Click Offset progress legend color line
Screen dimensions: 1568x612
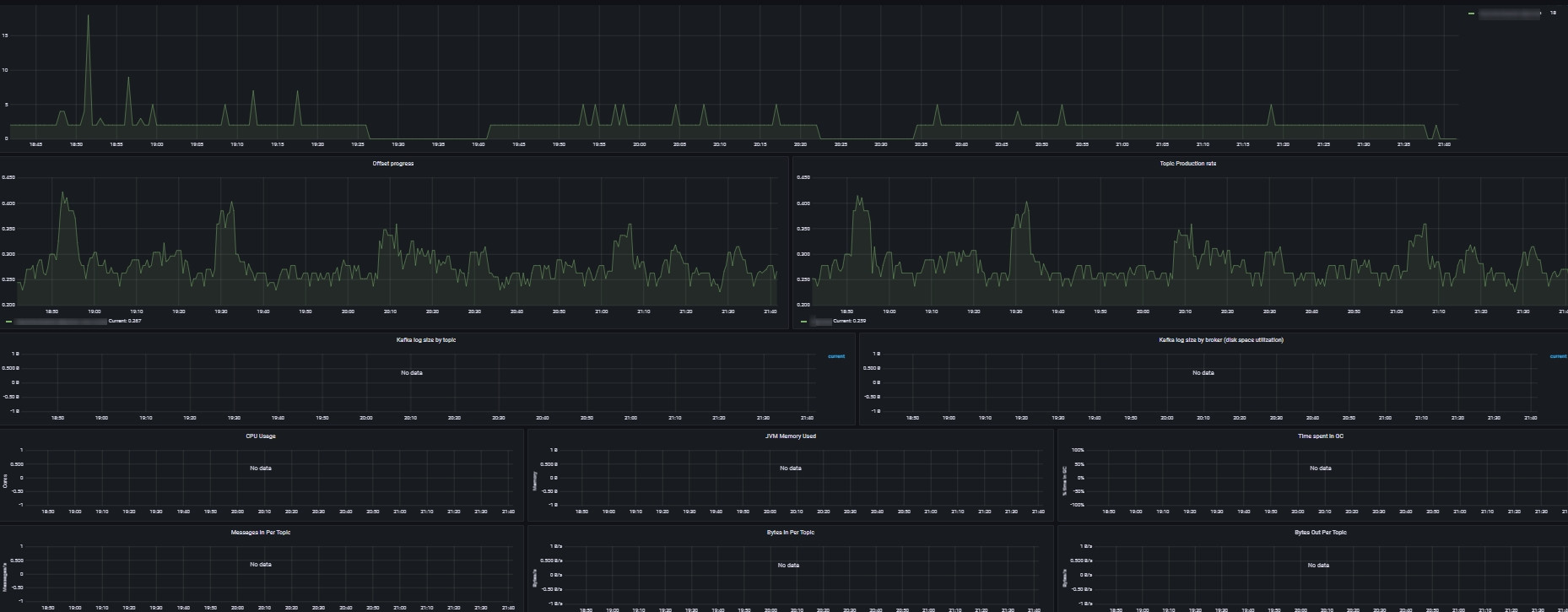9,322
